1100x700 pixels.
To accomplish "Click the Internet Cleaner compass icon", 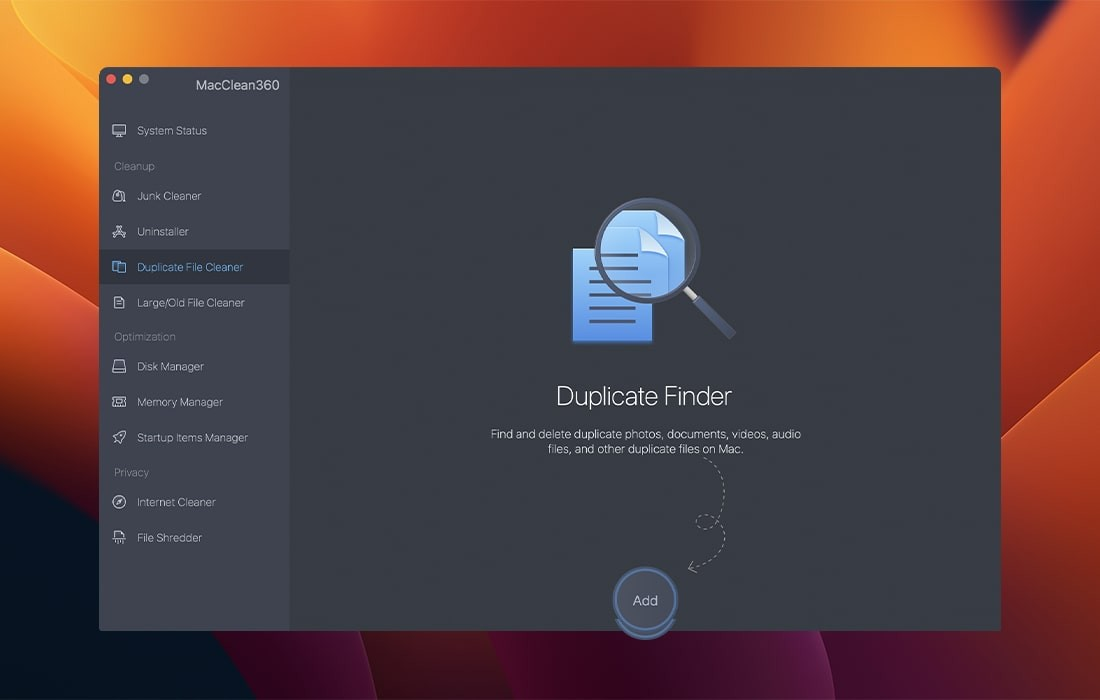I will (119, 502).
